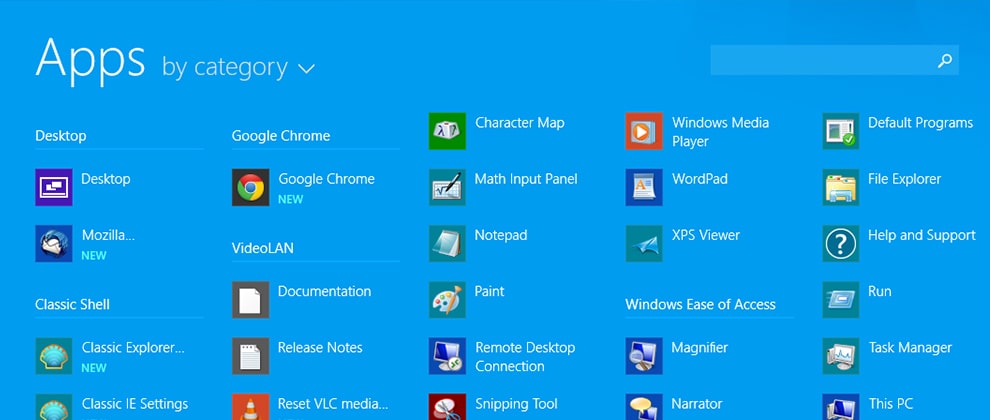The image size is (990, 420).
Task: Launch Paint from the apps list
Action: [447, 299]
